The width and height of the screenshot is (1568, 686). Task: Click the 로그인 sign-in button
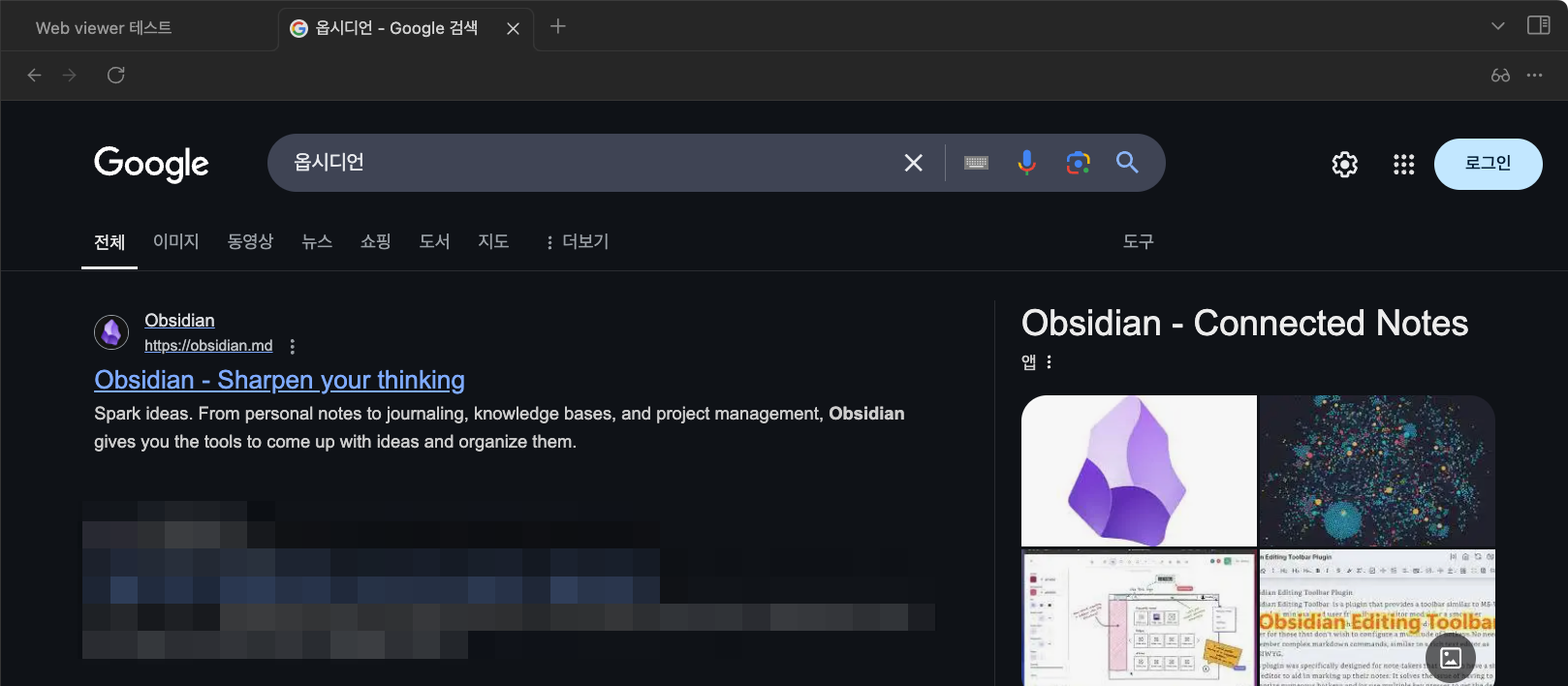pyautogui.click(x=1489, y=164)
